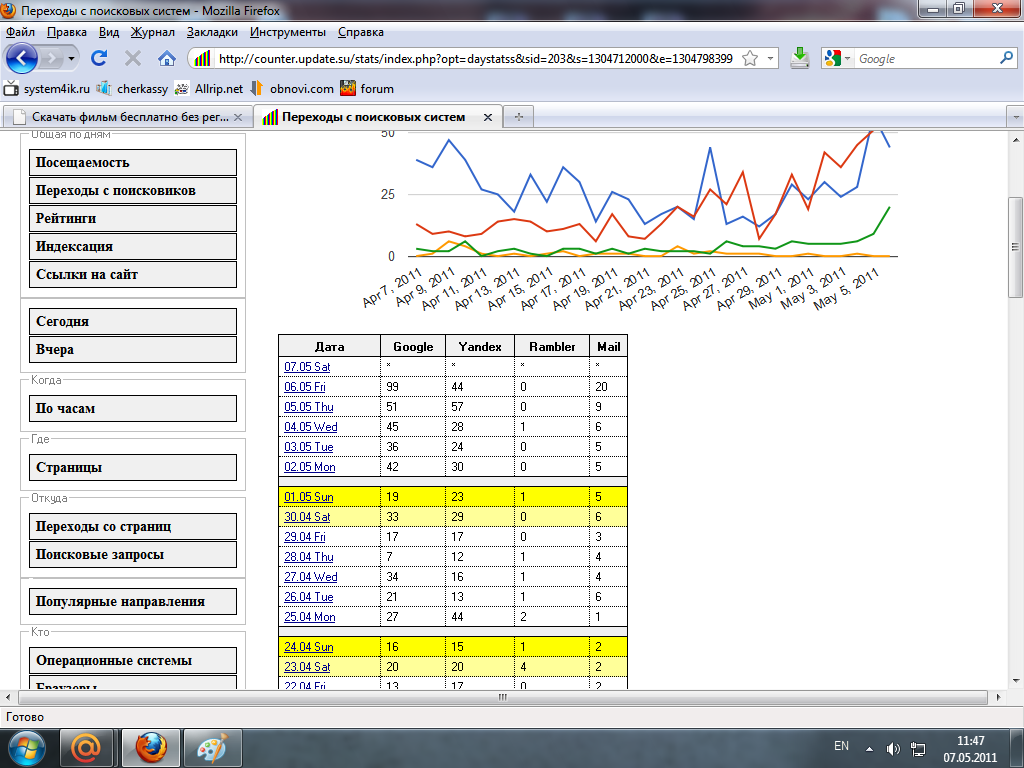1024x768 pixels.
Task: Click in the Google search field
Action: tap(925, 59)
